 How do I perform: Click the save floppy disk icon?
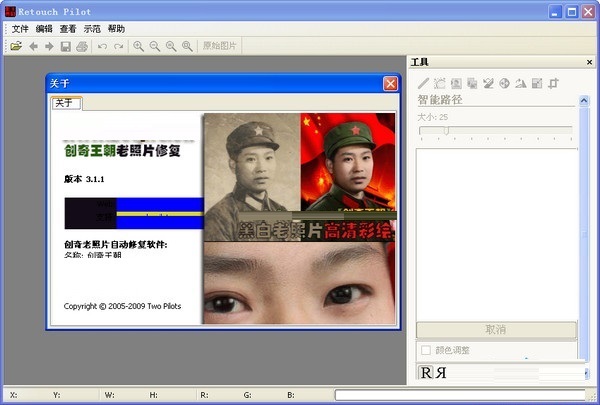(x=66, y=46)
